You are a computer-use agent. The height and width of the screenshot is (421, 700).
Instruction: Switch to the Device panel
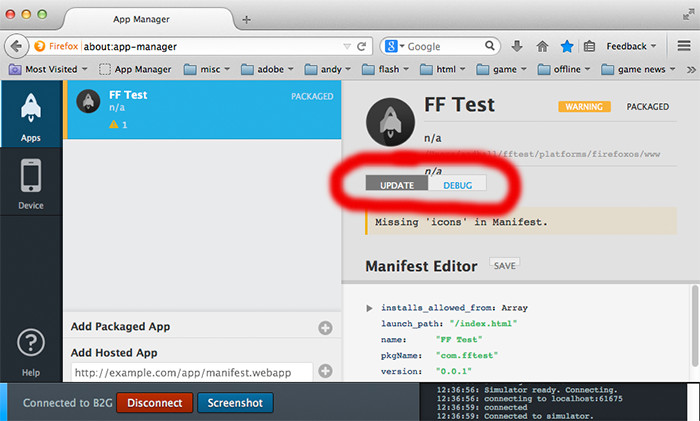(x=31, y=183)
